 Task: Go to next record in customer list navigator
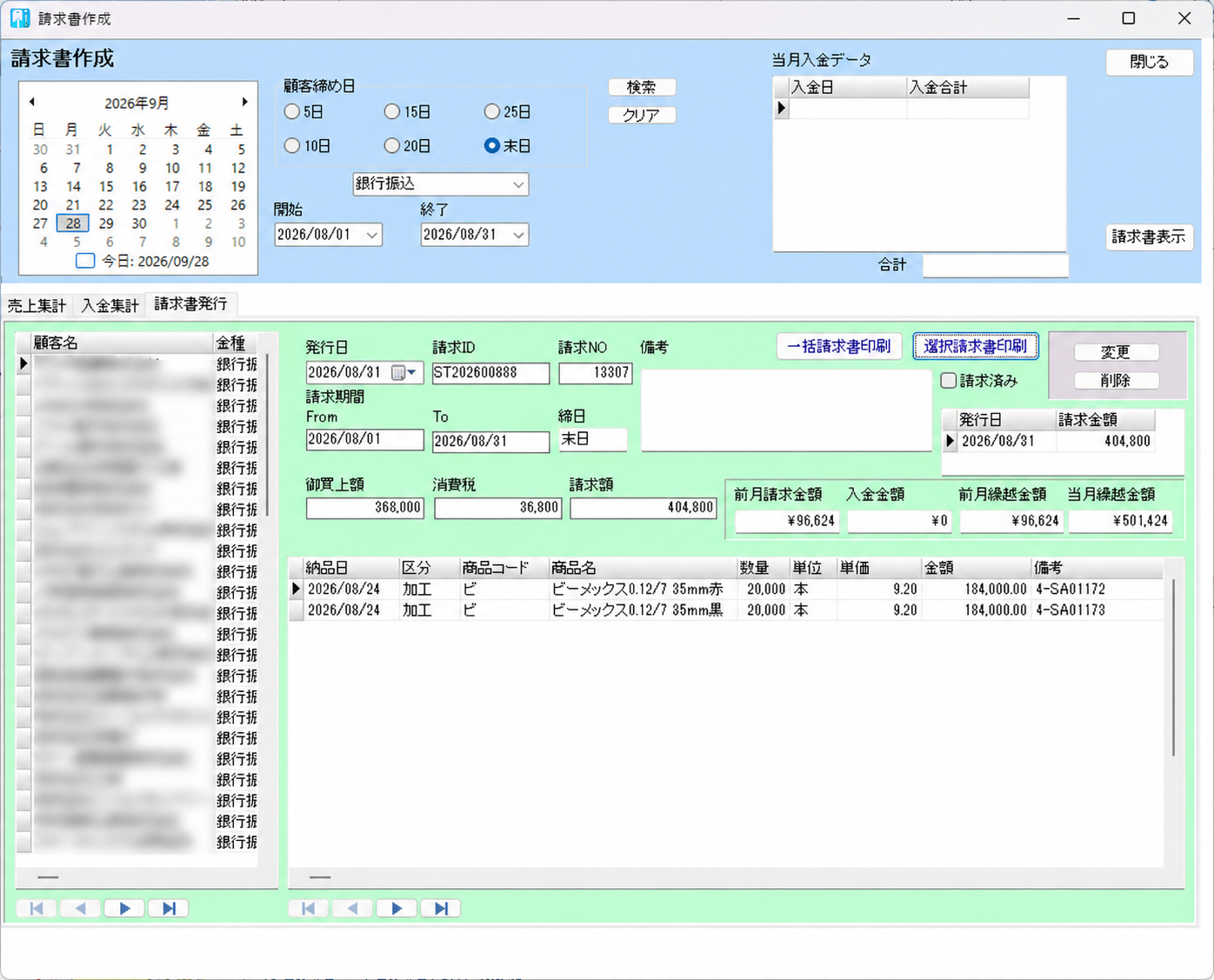point(124,908)
